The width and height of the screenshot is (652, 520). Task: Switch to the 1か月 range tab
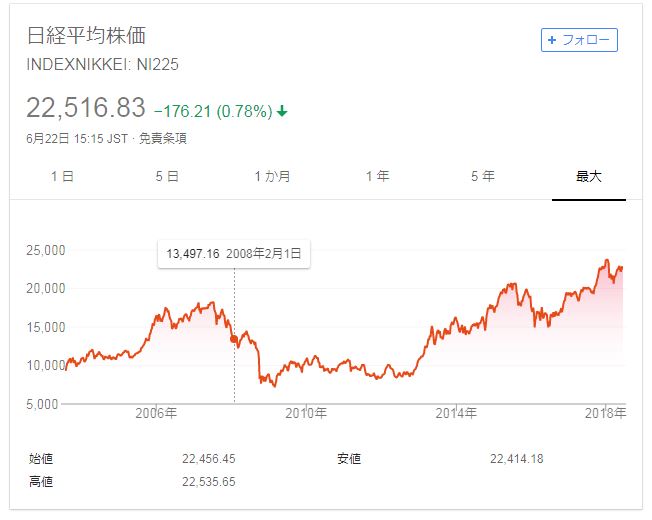coord(272,176)
